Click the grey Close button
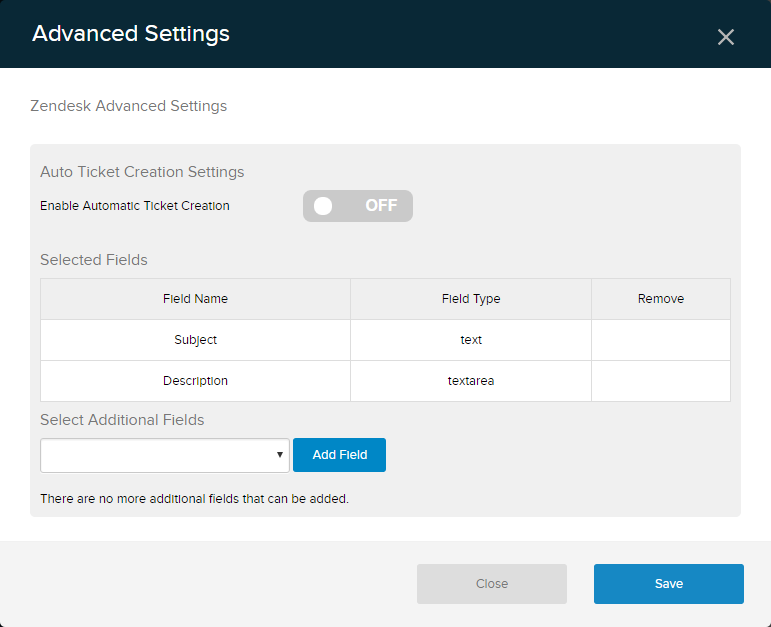This screenshot has width=771, height=627. (491, 584)
